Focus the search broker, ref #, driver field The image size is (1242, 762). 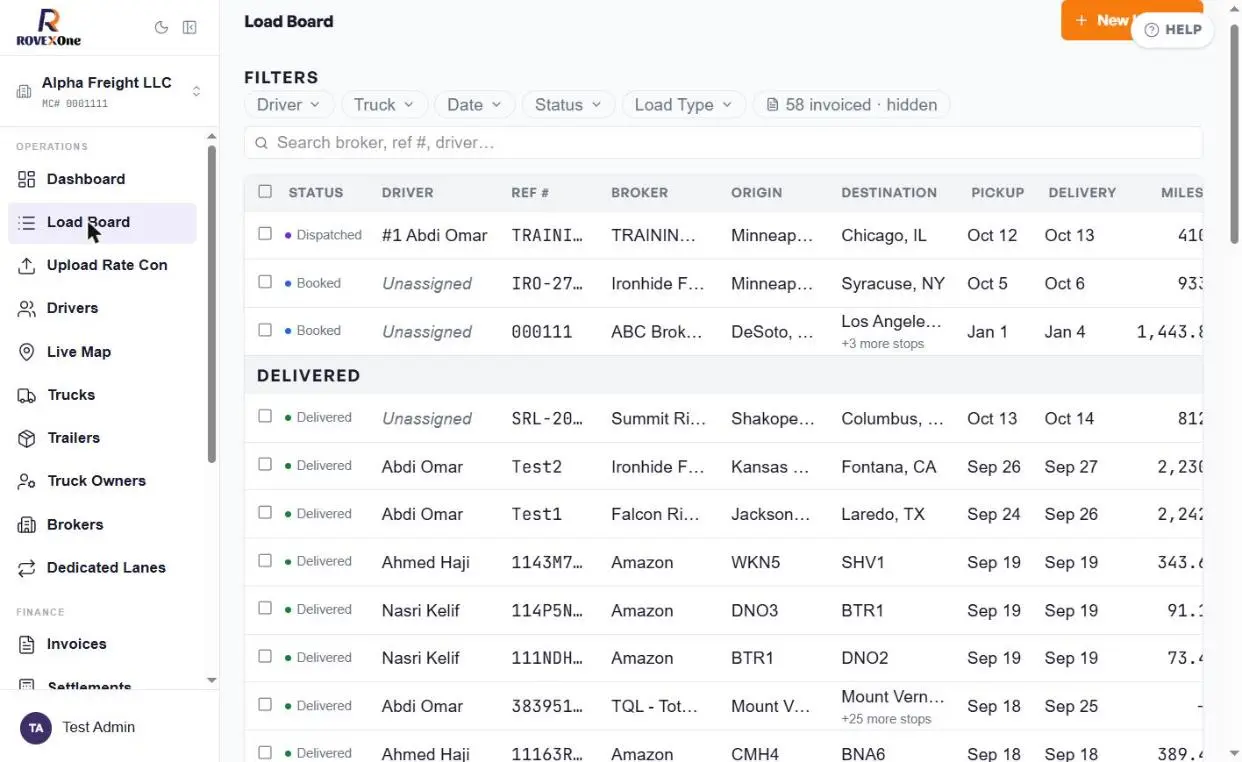pos(723,143)
